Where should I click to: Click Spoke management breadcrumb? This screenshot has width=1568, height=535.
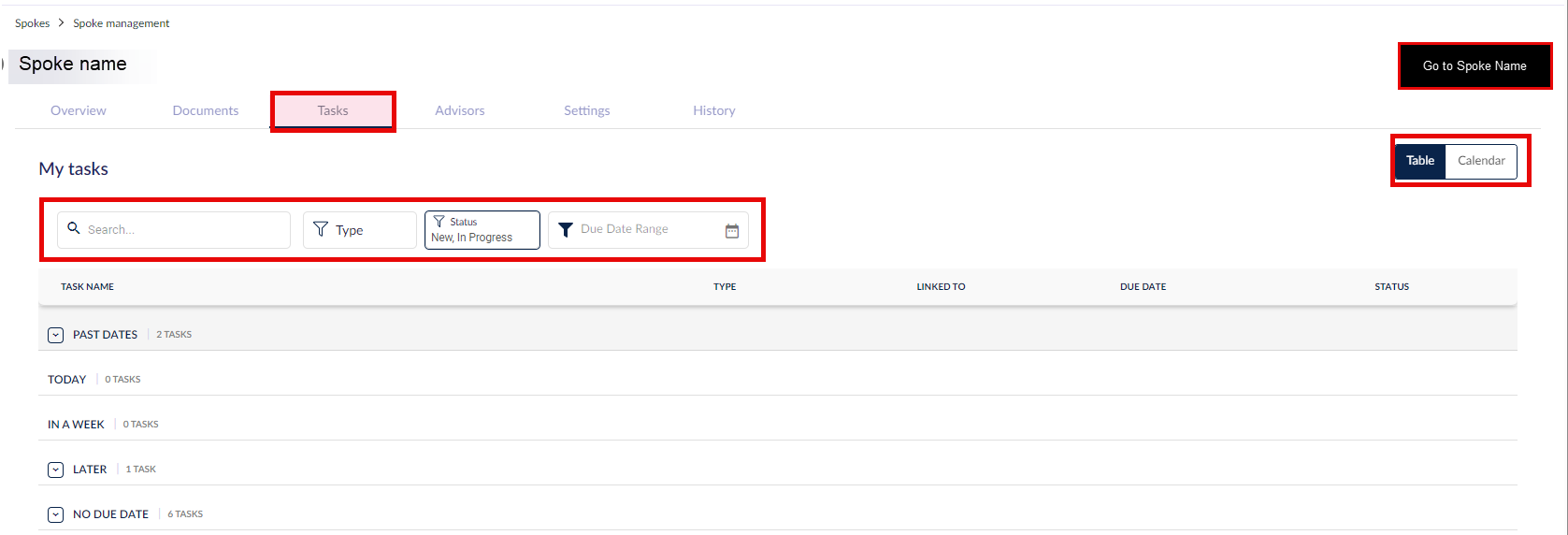(122, 23)
